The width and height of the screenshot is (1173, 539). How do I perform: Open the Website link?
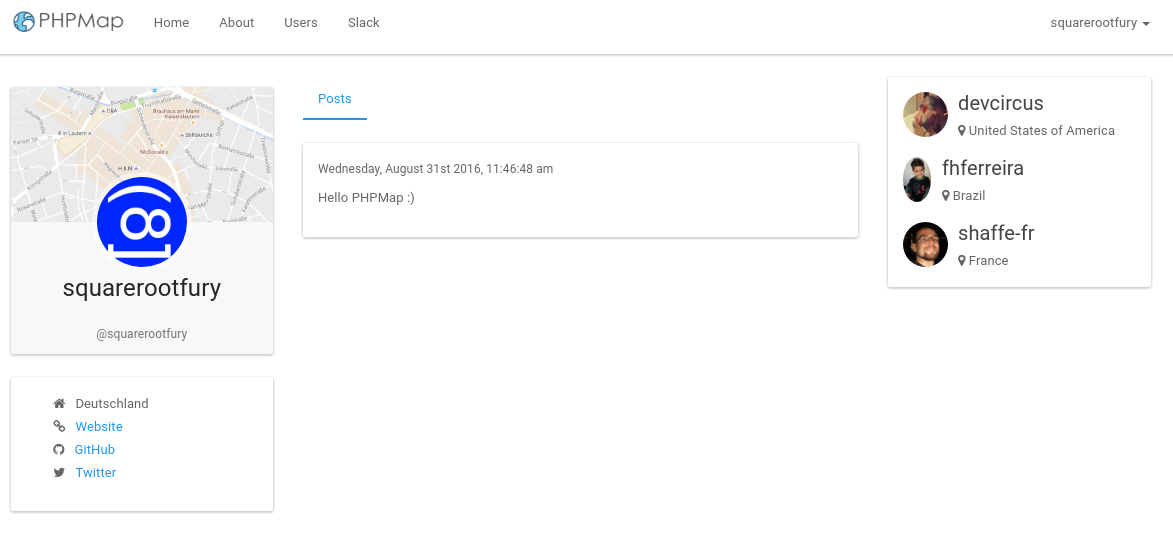click(99, 427)
